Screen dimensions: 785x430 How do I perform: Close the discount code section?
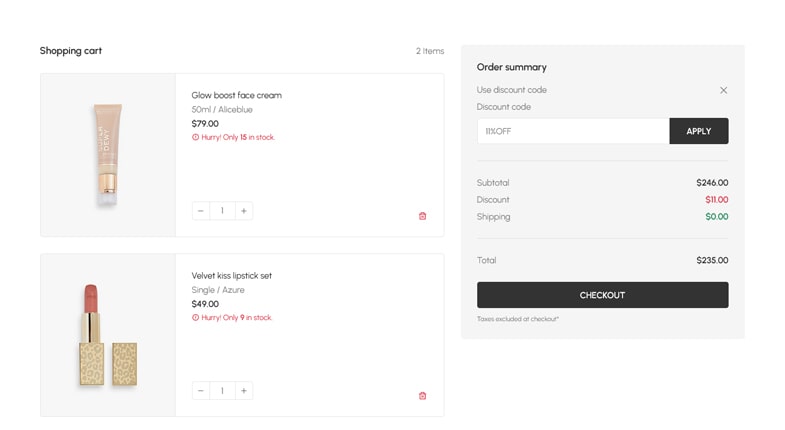pyautogui.click(x=723, y=90)
